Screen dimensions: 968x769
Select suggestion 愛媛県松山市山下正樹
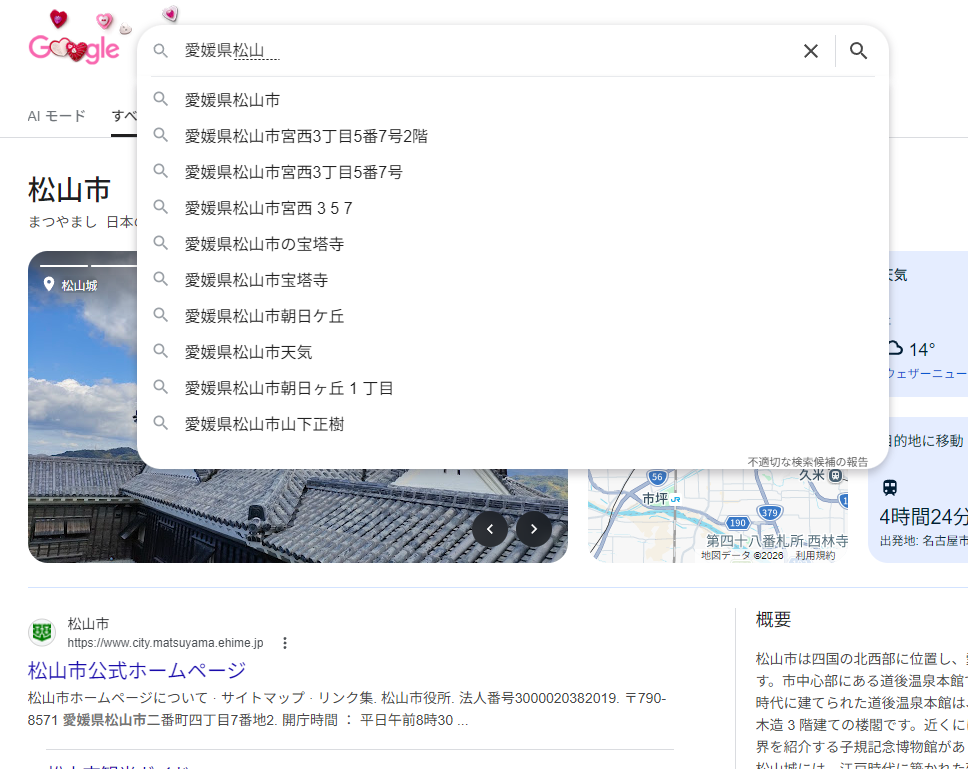tap(264, 424)
